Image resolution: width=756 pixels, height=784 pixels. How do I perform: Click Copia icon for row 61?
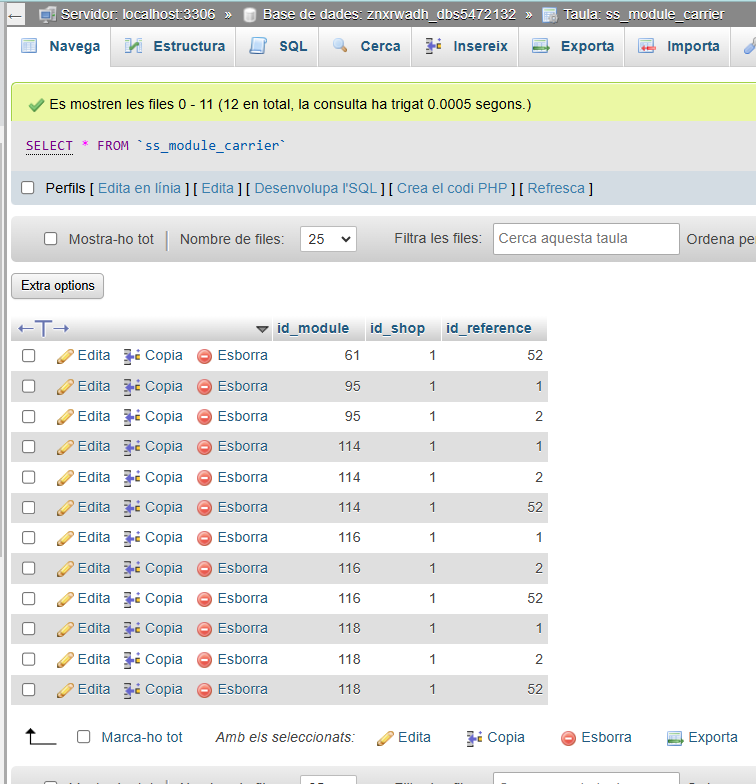click(x=132, y=356)
